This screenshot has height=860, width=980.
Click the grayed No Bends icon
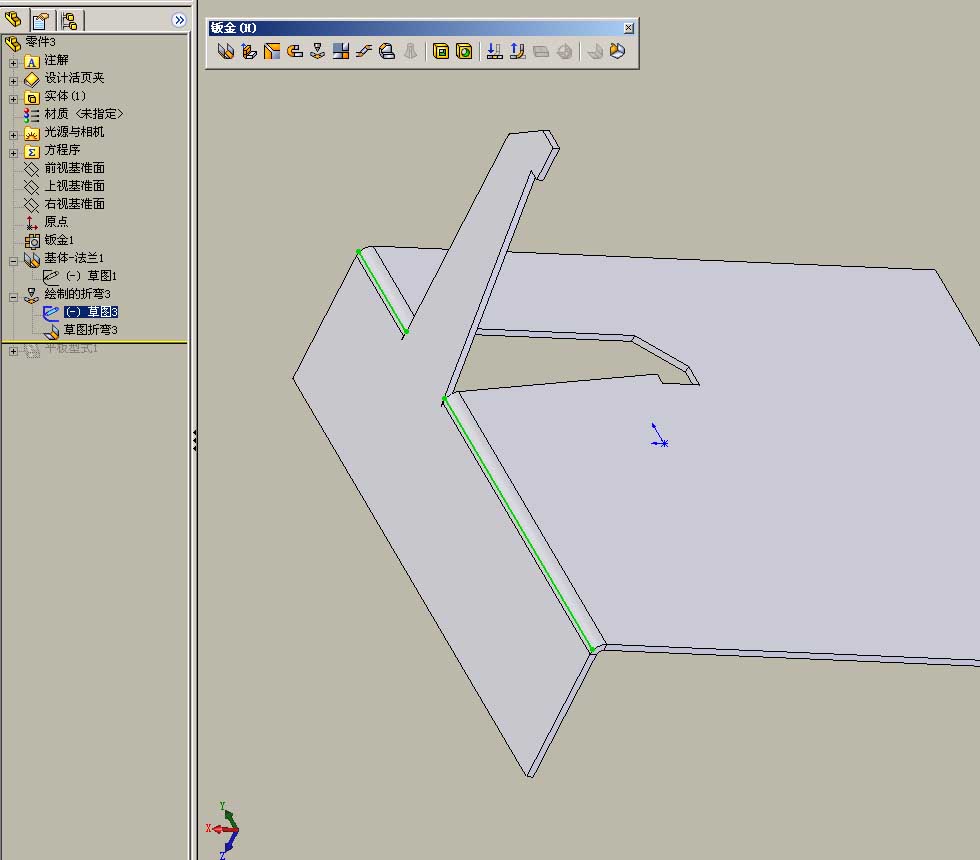pos(564,51)
